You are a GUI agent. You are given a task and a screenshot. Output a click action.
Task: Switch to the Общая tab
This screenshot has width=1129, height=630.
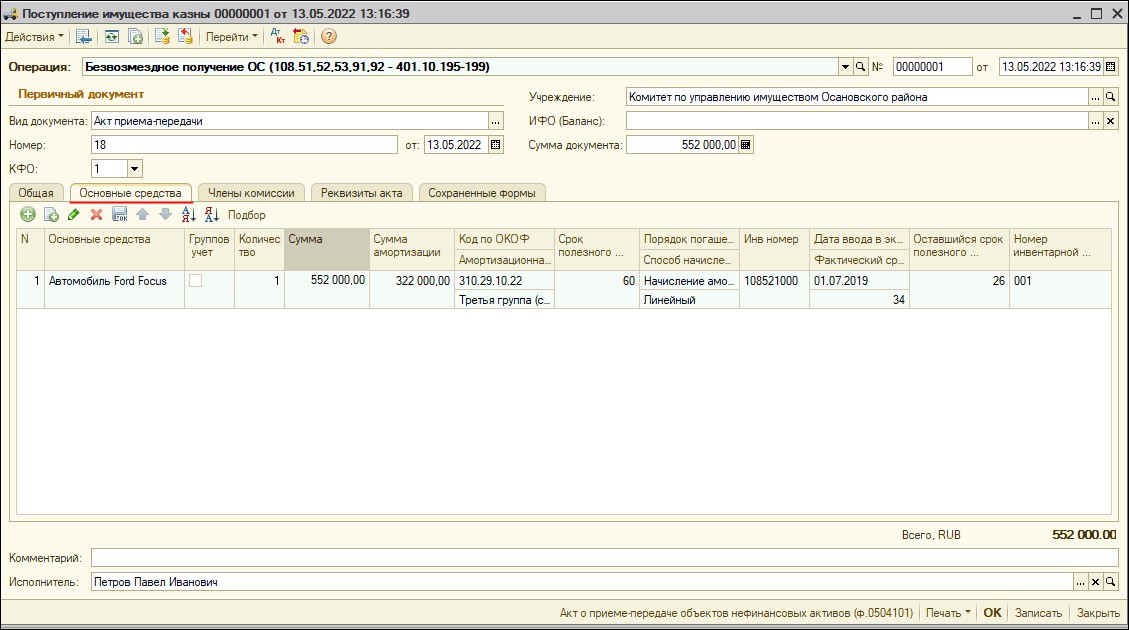pos(36,193)
